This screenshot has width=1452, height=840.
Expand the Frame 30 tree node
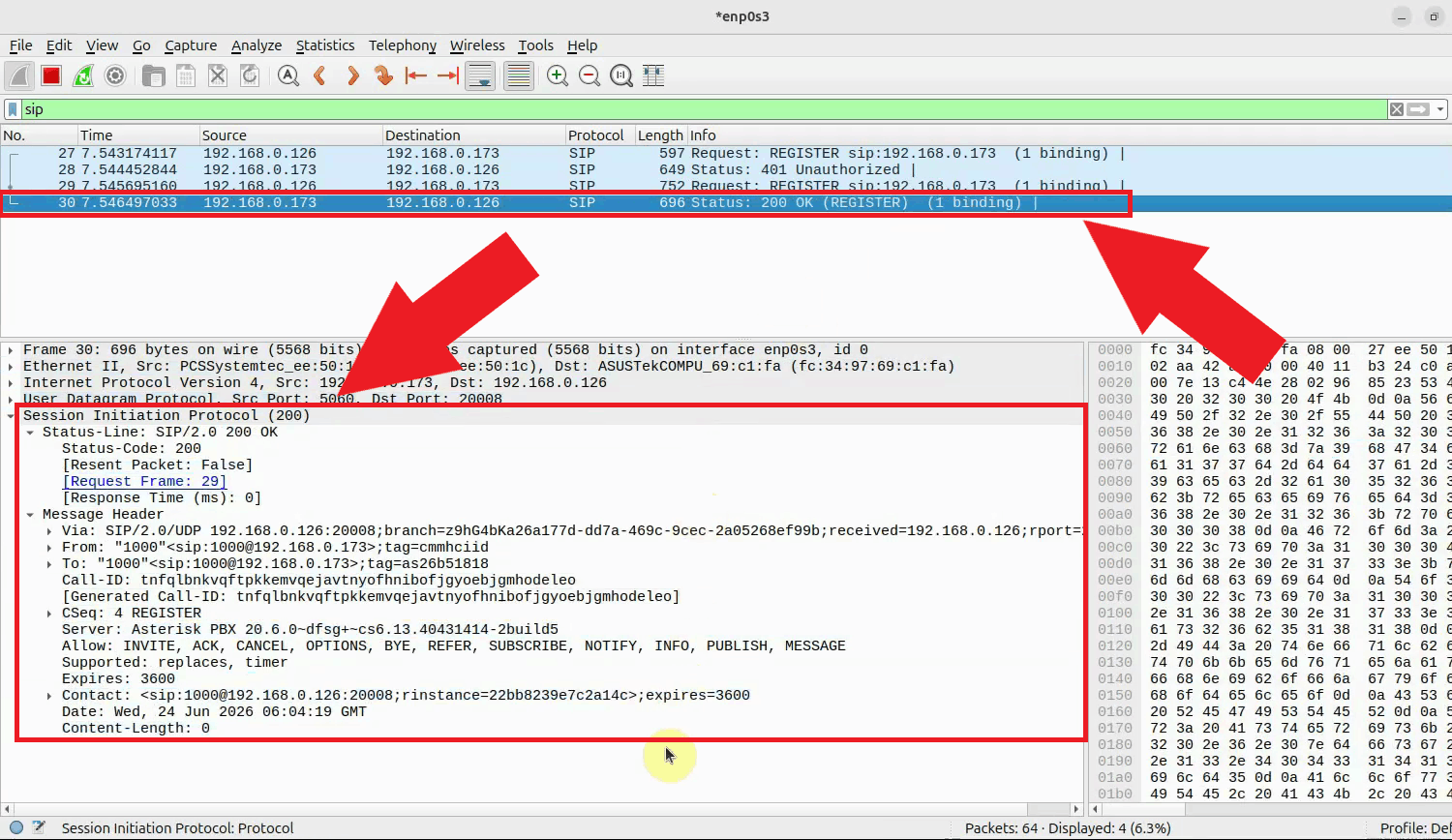[x=11, y=350]
